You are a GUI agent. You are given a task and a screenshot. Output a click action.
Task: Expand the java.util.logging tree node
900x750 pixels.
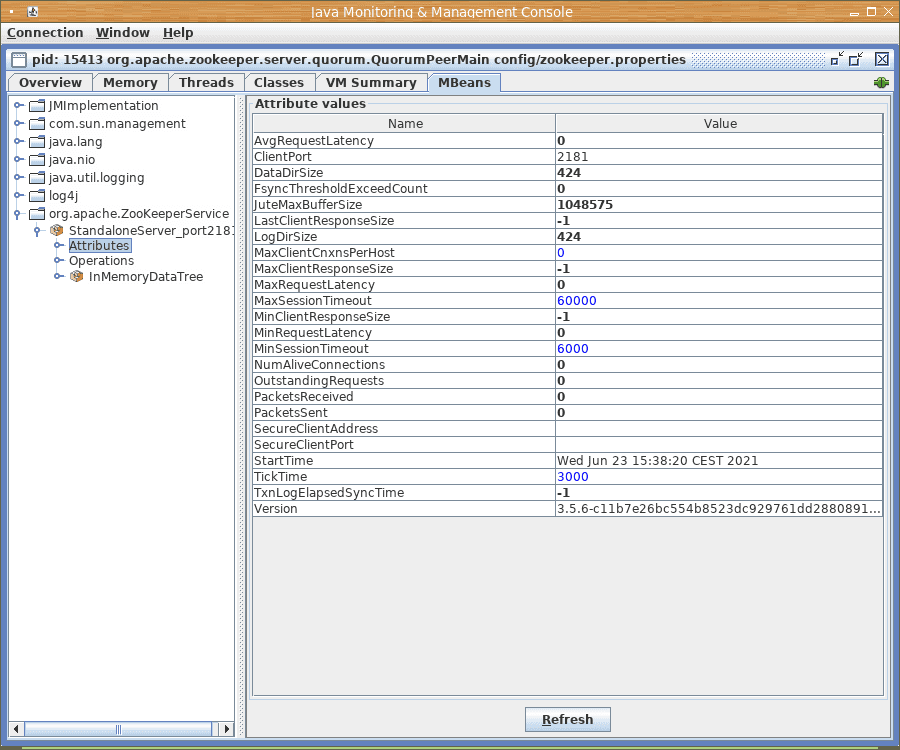(18, 178)
